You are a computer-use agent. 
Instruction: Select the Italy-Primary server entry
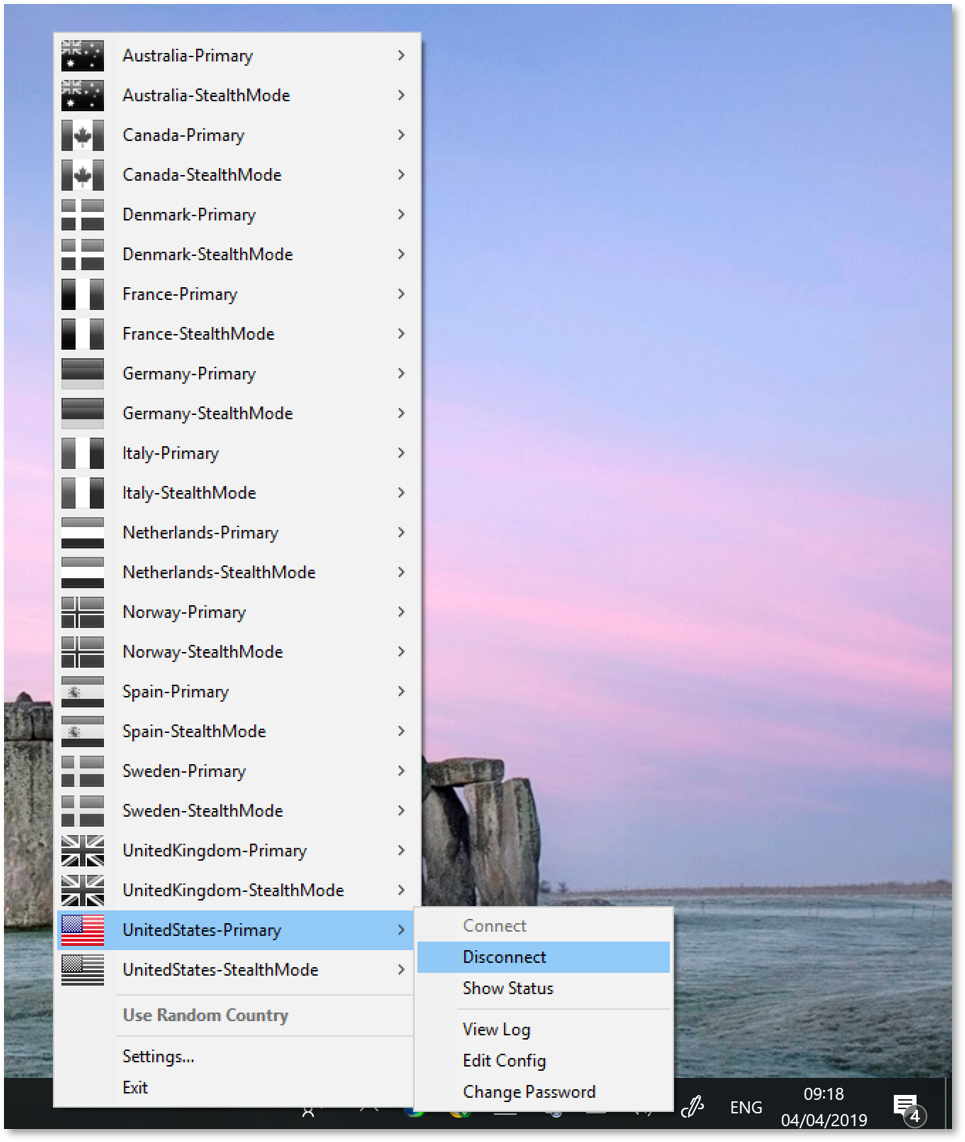[x=237, y=453]
